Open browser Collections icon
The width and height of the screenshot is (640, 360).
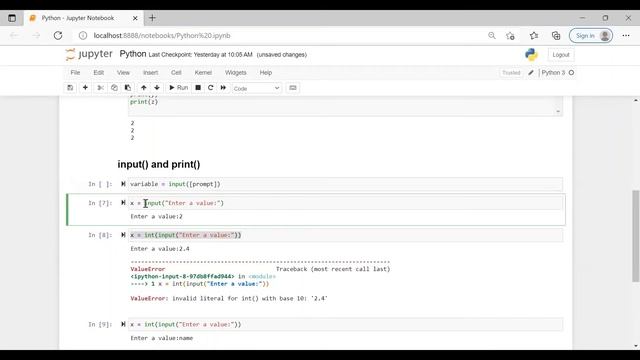pos(556,36)
